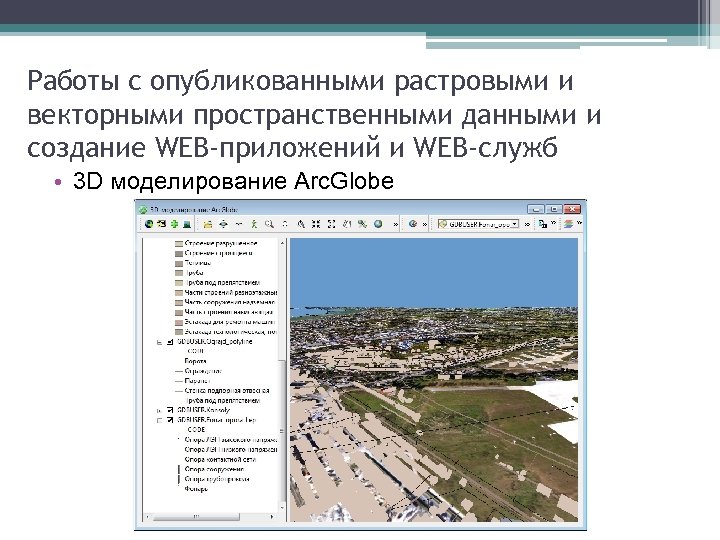Click the horizontal scrollbar thumb in contents panel

point(196,517)
